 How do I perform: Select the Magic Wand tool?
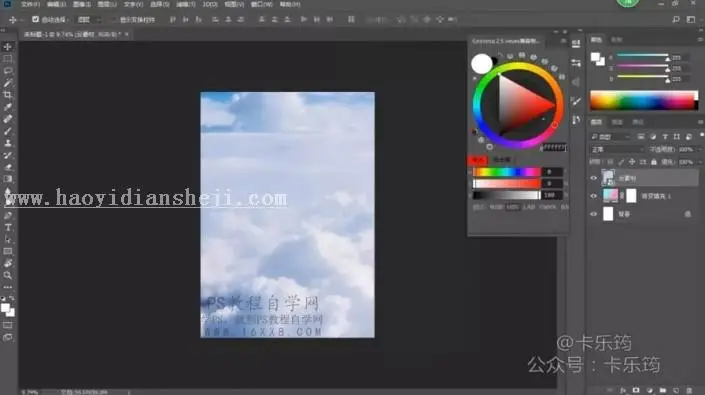pyautogui.click(x=8, y=83)
